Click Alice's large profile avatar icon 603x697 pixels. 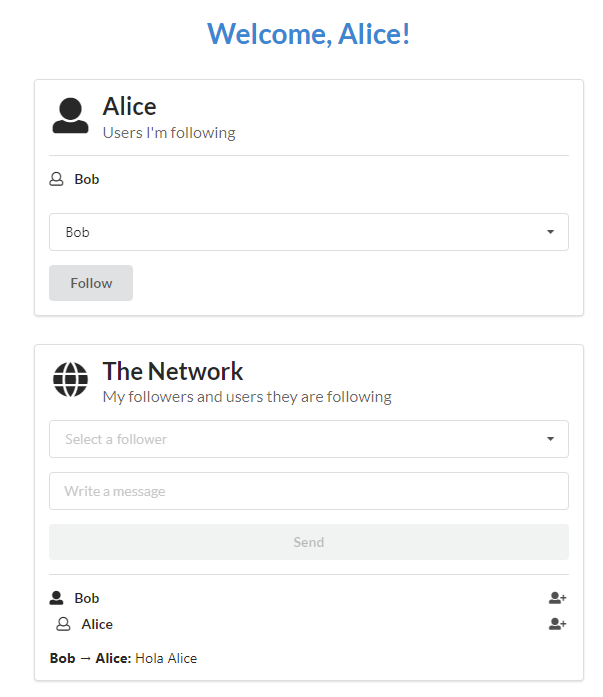pyautogui.click(x=70, y=116)
